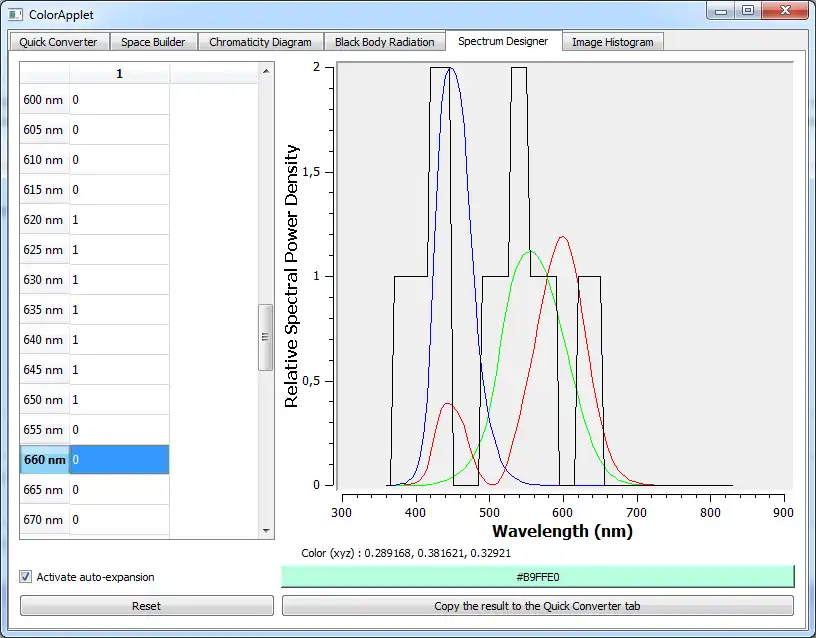Screen dimensions: 816x638
Task: Click the Relative Spectral Power Density label
Action: (291, 276)
